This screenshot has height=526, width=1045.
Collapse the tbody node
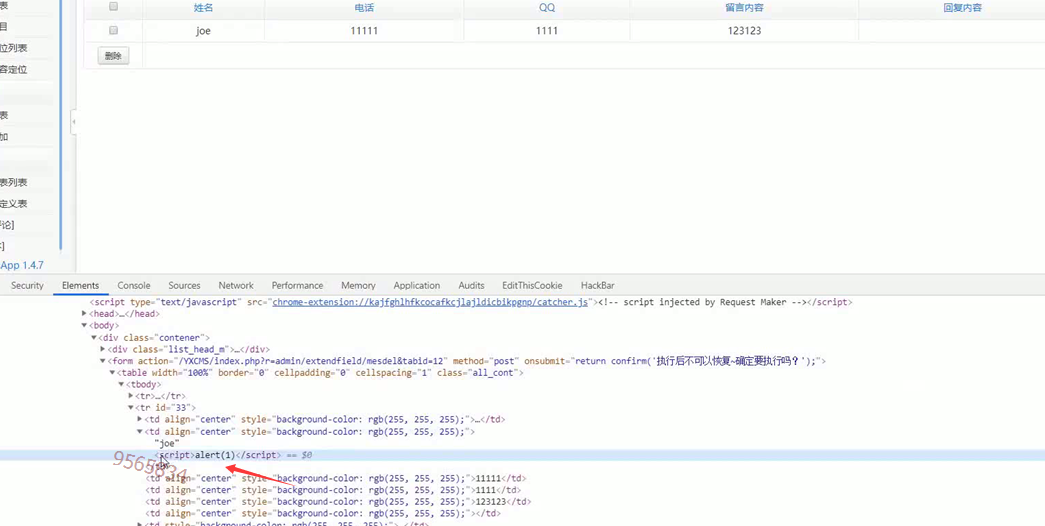[121, 385]
